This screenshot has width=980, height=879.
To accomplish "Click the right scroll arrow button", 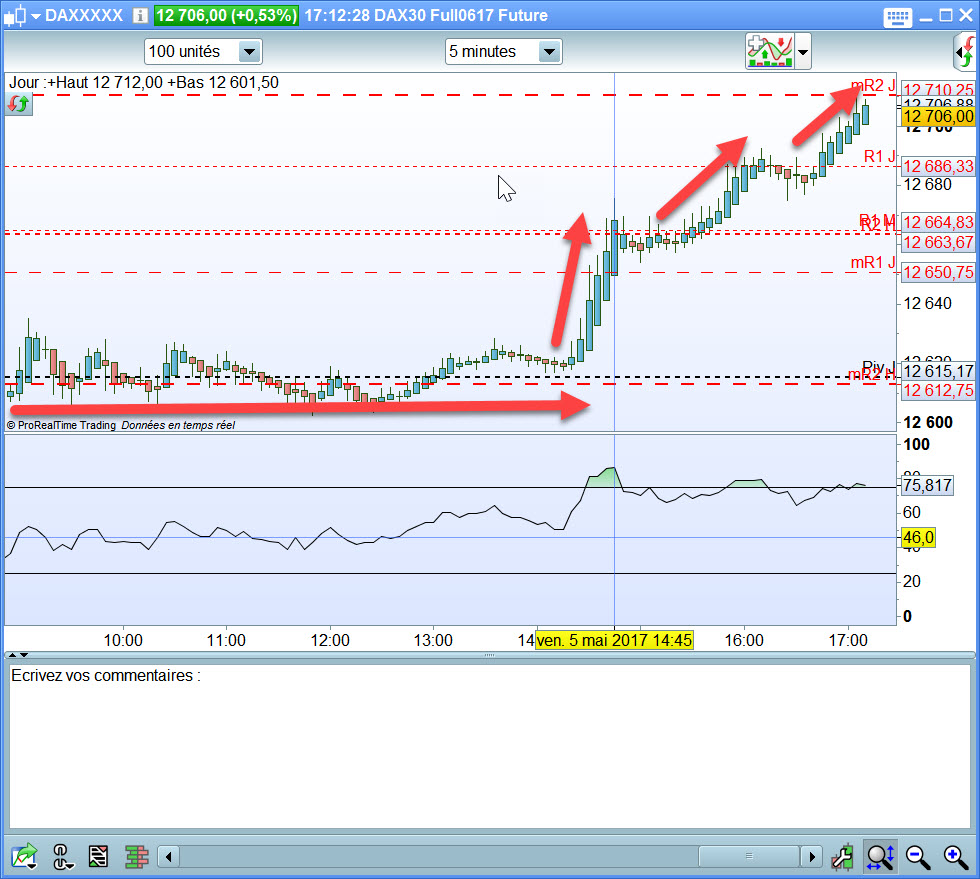I will 811,856.
